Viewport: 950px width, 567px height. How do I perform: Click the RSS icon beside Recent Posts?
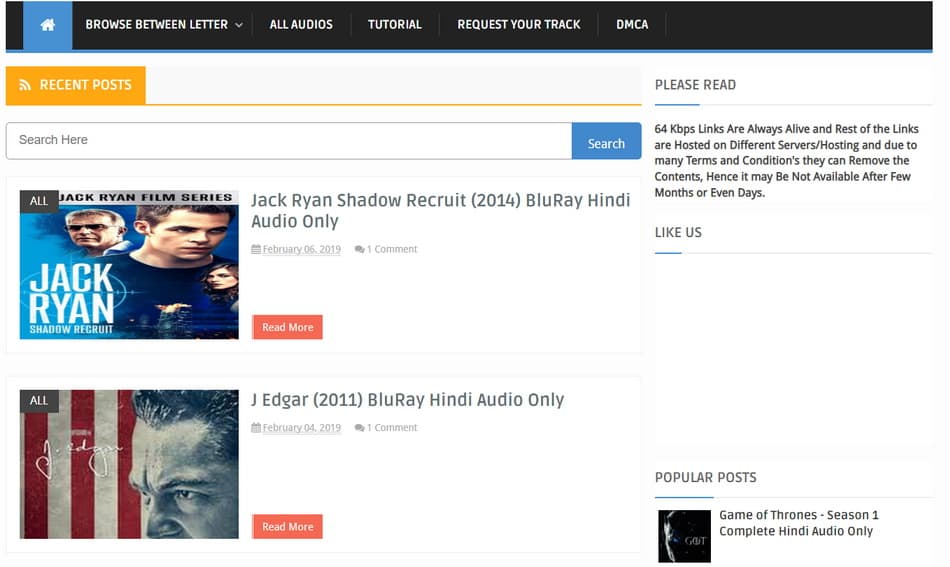tap(24, 85)
